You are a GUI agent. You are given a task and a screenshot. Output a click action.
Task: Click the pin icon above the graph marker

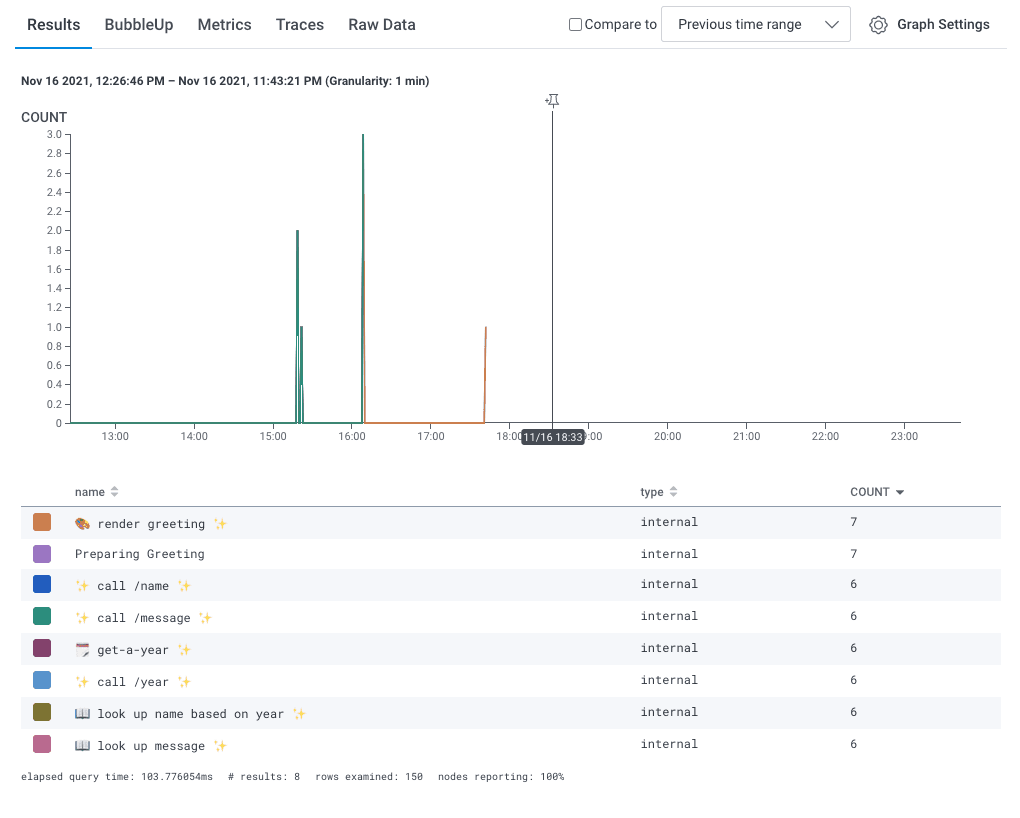[552, 101]
